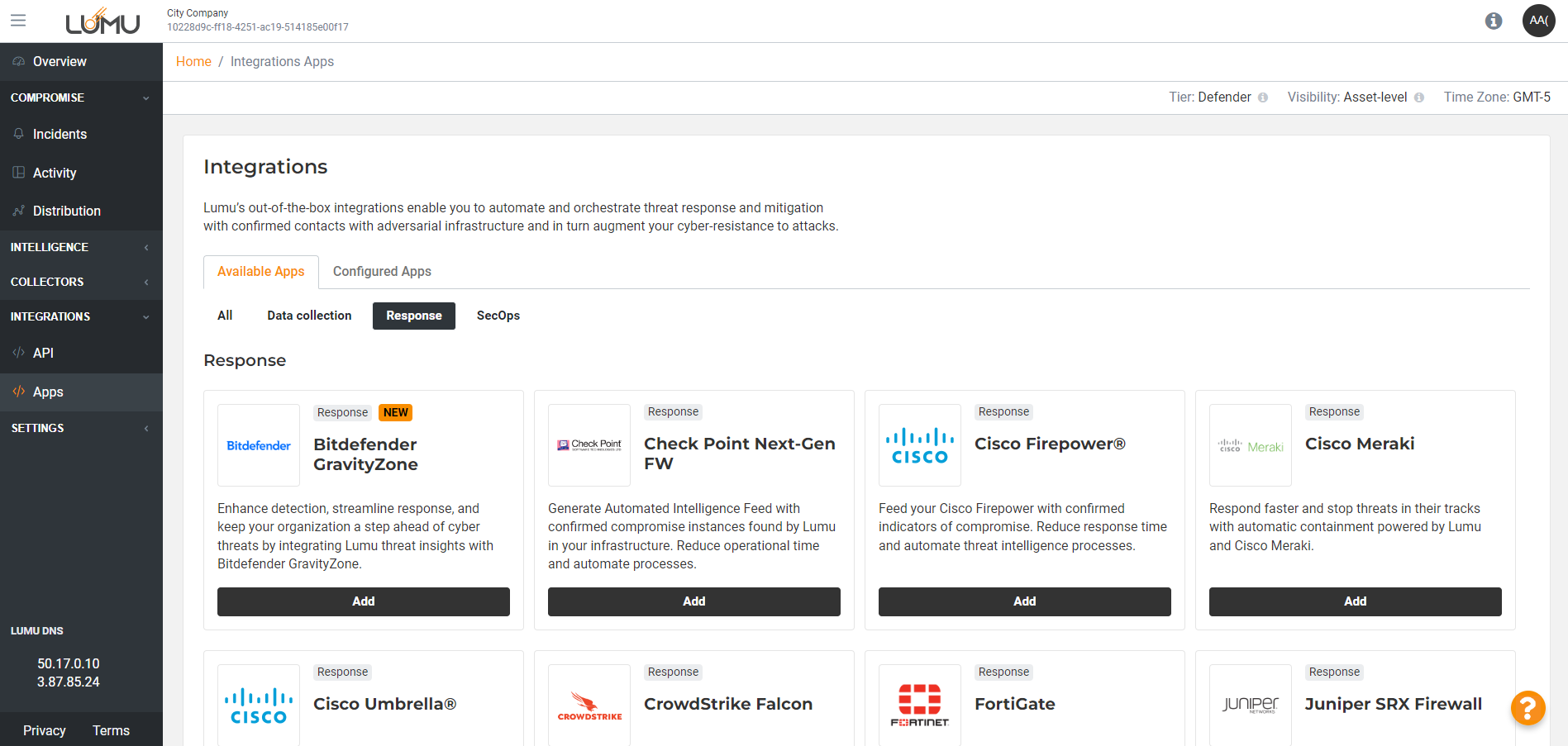Open Incidents in the sidebar
Image resolution: width=1568 pixels, height=746 pixels.
pyautogui.click(x=60, y=134)
